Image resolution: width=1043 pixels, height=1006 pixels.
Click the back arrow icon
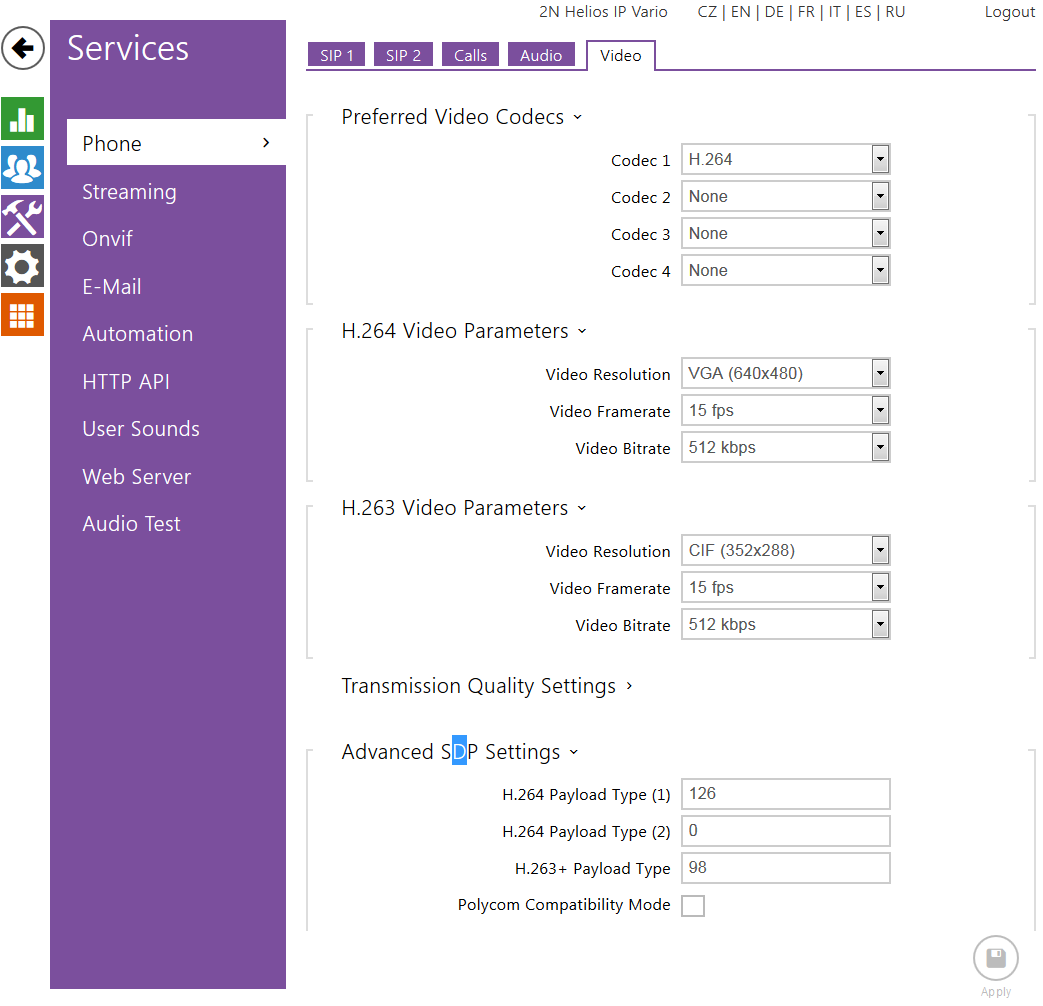coord(23,48)
